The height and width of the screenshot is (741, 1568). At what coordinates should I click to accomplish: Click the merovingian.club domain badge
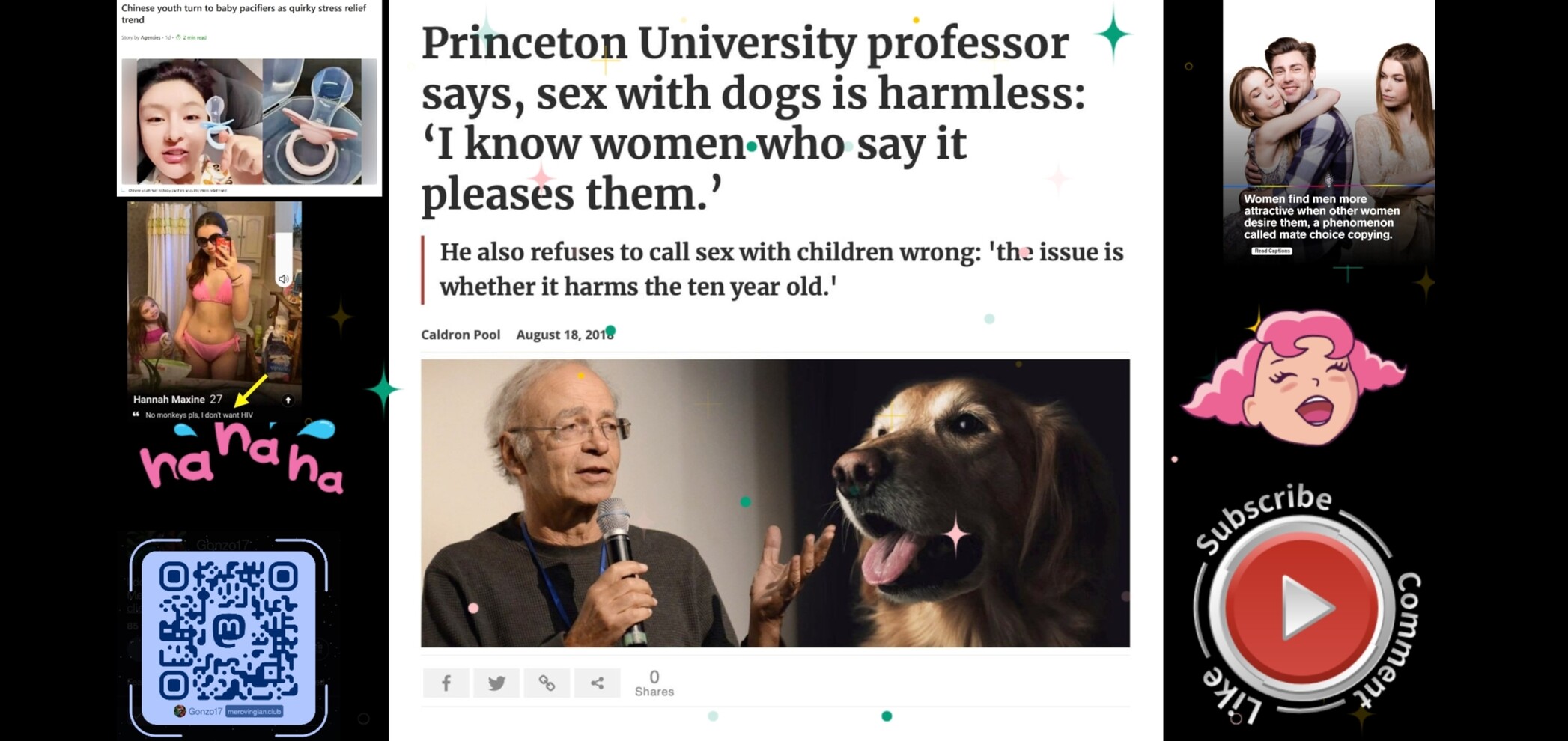(255, 711)
